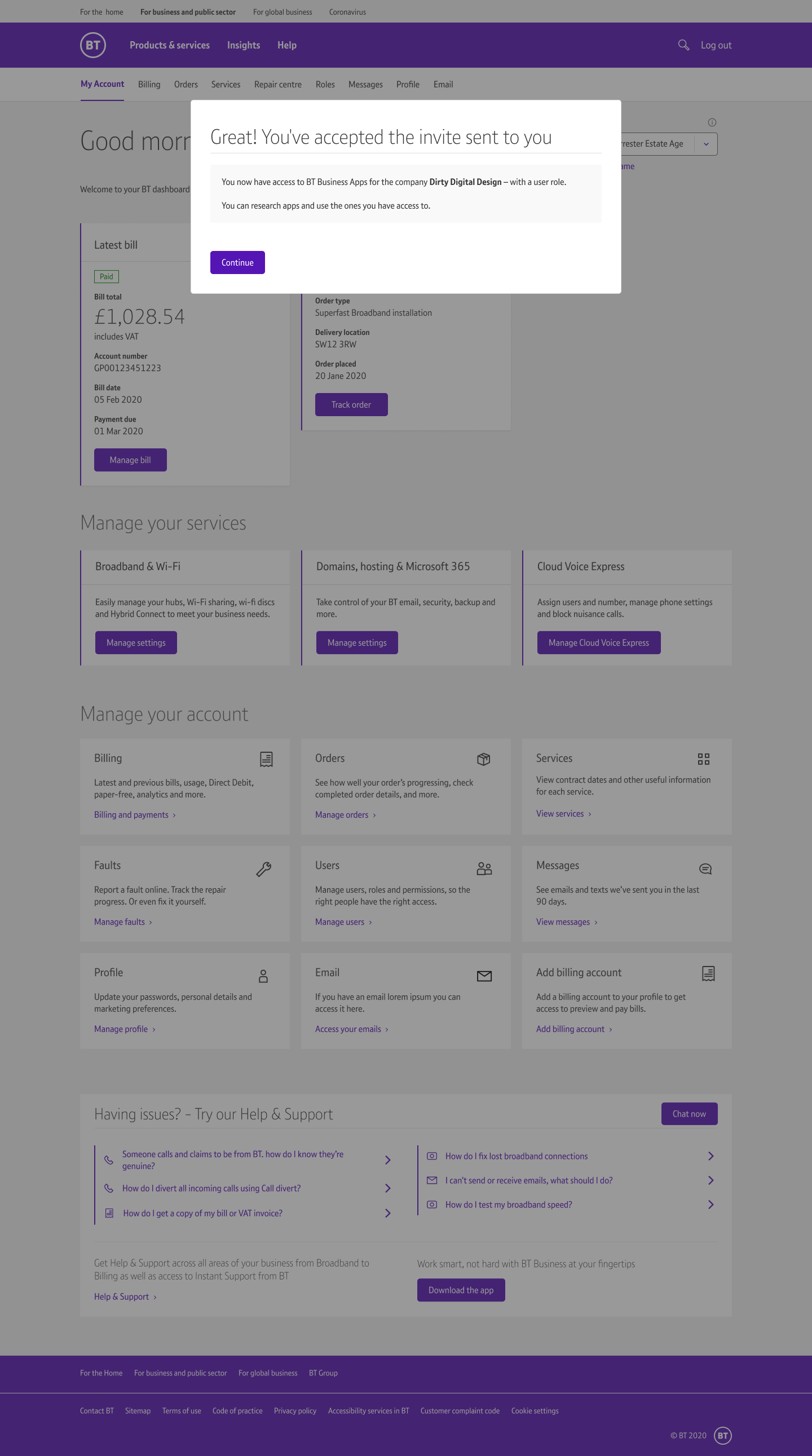Click the Paid status badge
Viewport: 812px width, 1456px height.
click(106, 277)
